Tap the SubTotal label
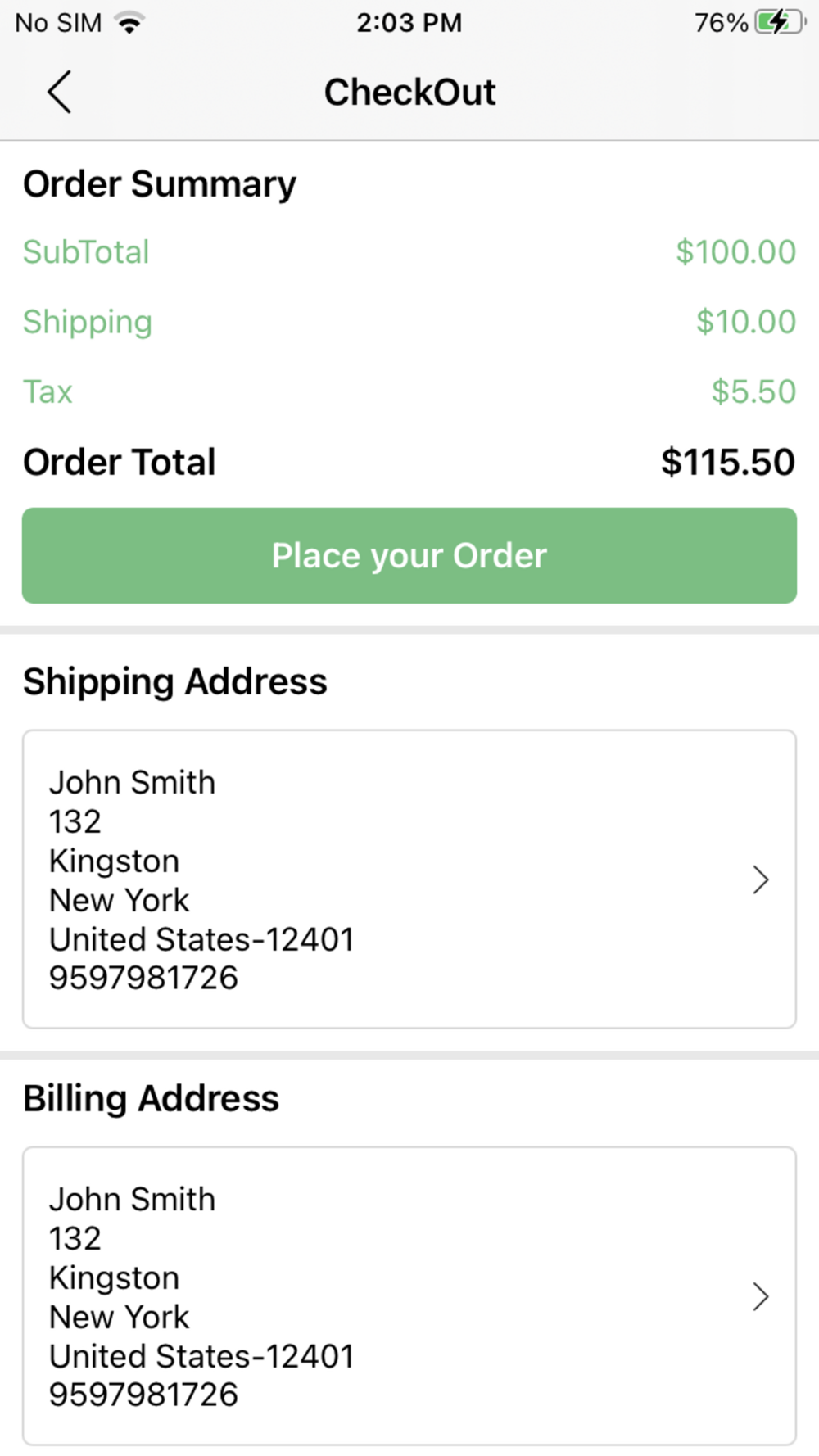 click(86, 252)
